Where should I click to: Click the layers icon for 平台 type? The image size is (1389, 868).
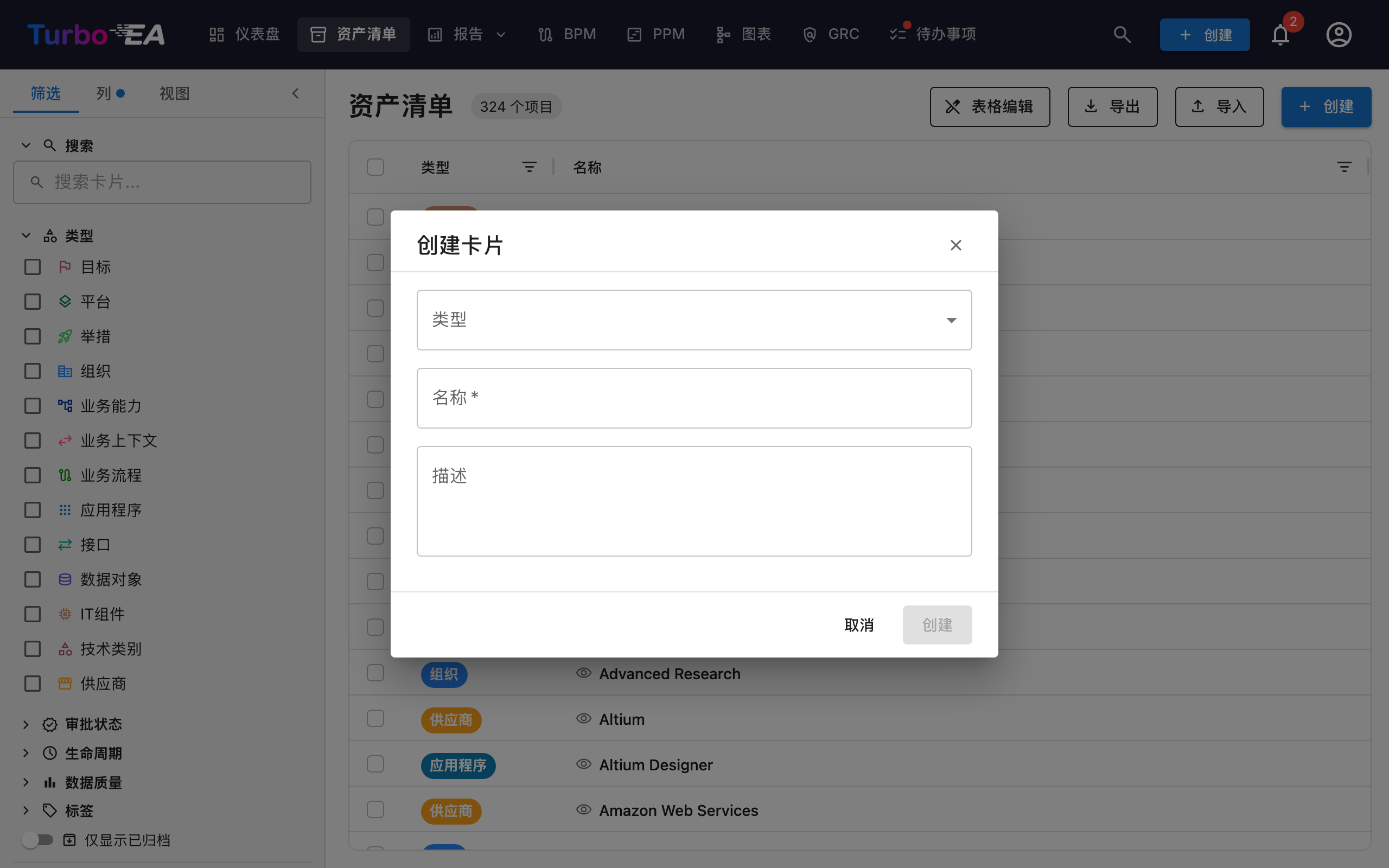tap(65, 302)
